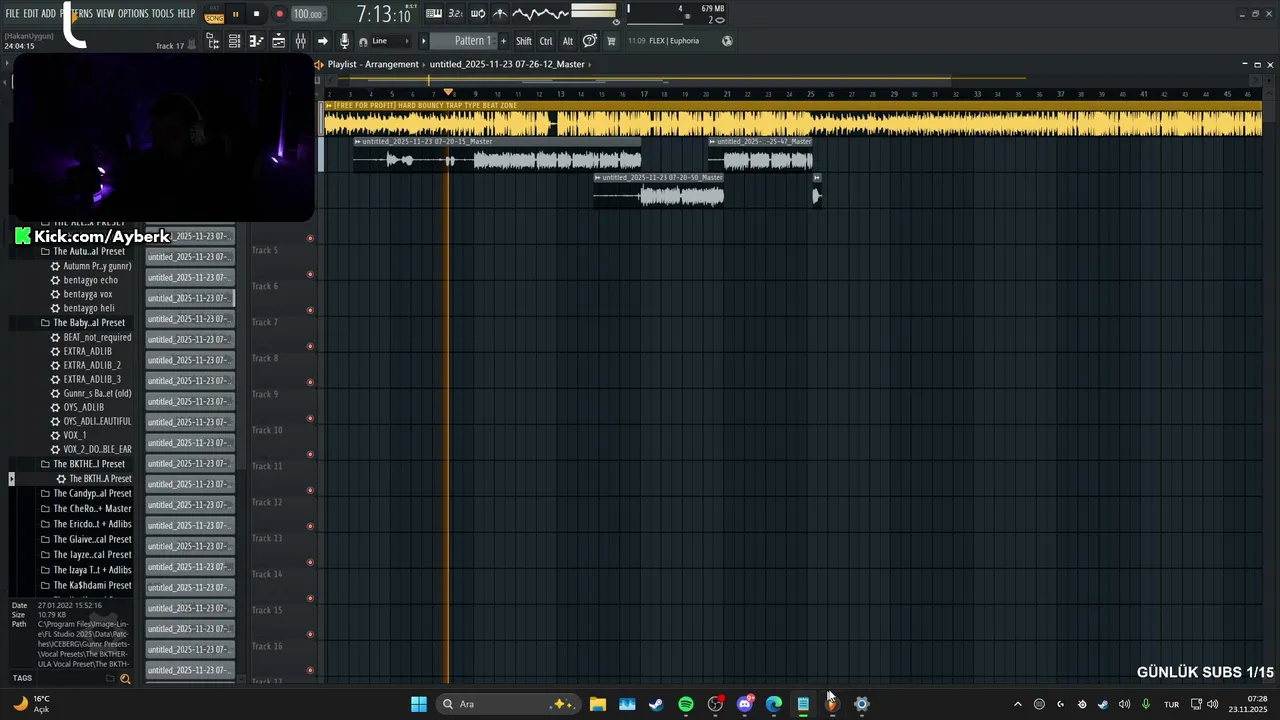This screenshot has width=1280, height=720.
Task: Open Spotify from the taskbar
Action: [686, 704]
